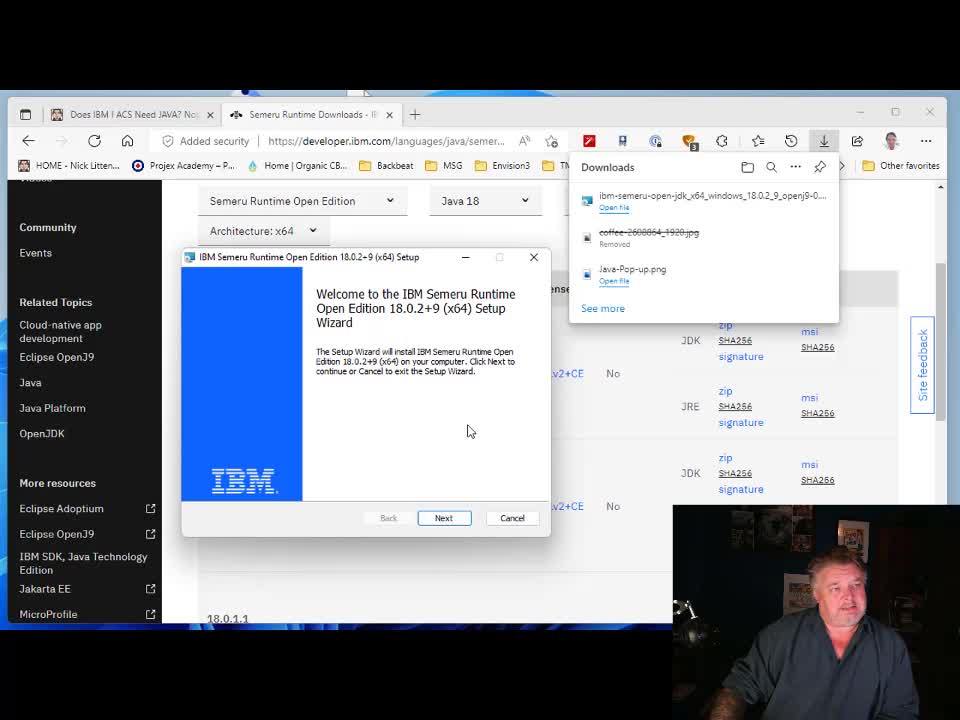This screenshot has height=720, width=960.
Task: Click the shield extension icon with badge
Action: 689,141
